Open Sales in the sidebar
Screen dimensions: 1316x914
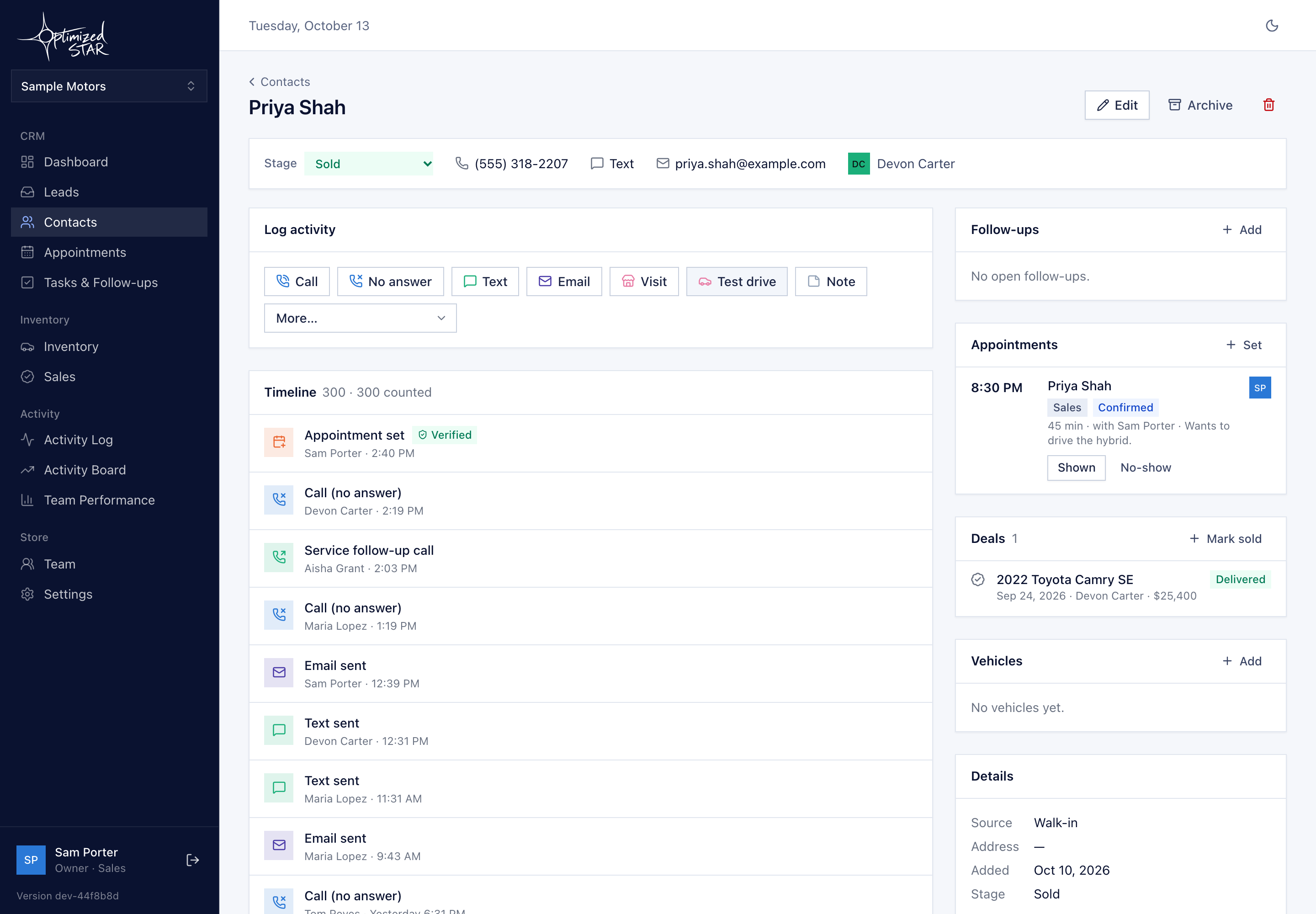109,376
